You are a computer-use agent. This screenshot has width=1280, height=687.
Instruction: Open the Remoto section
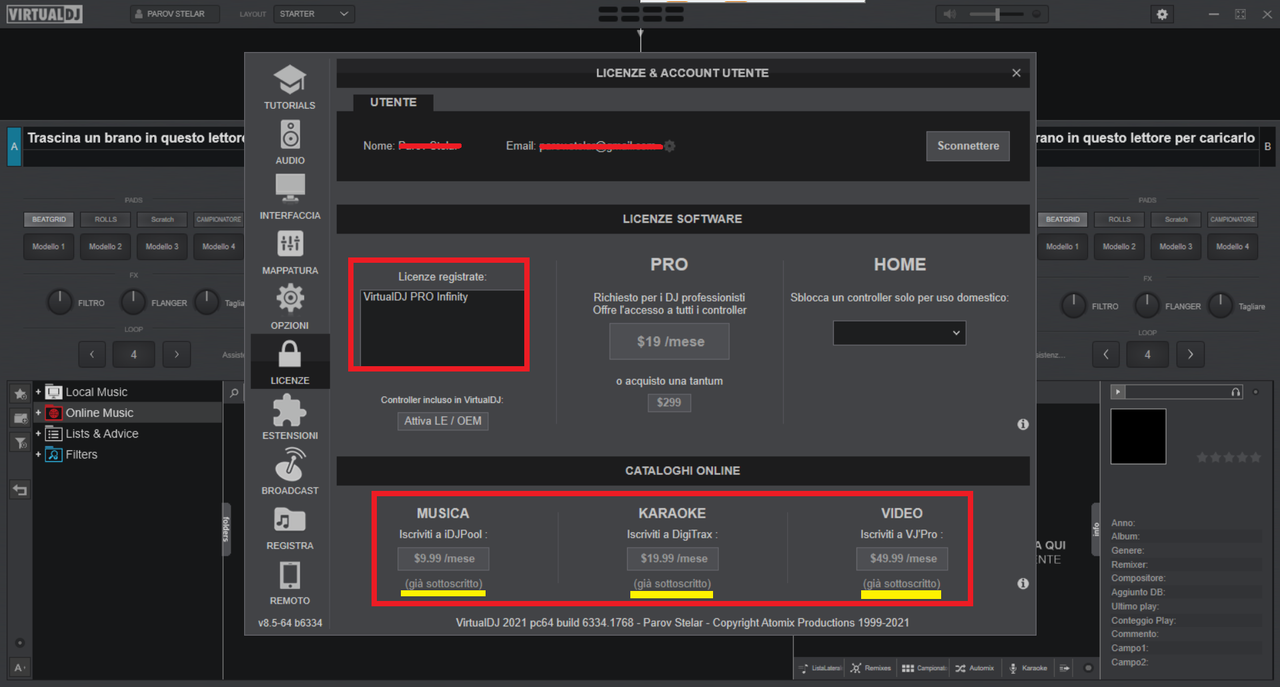click(x=289, y=582)
